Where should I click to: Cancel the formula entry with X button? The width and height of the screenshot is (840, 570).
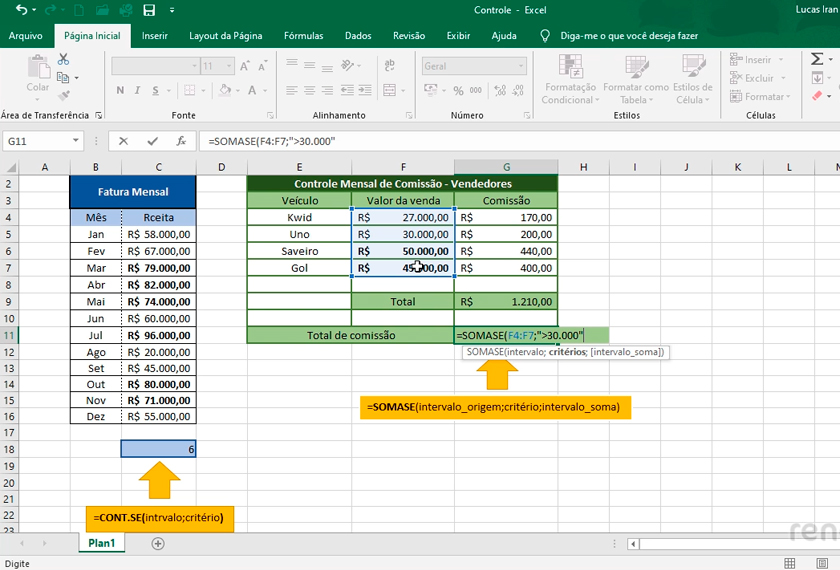coord(123,141)
